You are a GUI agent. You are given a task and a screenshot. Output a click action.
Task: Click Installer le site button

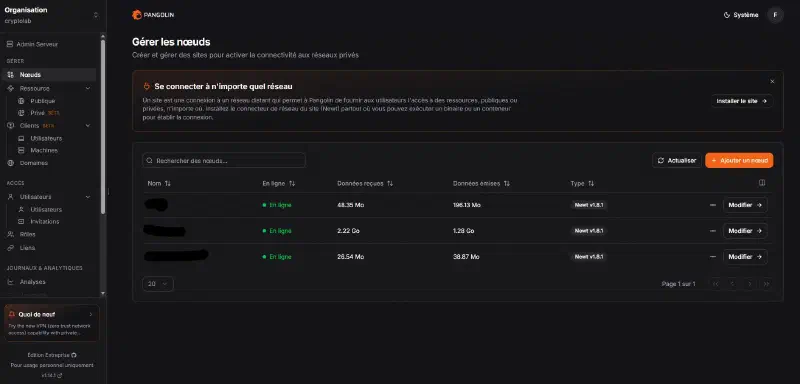point(742,101)
